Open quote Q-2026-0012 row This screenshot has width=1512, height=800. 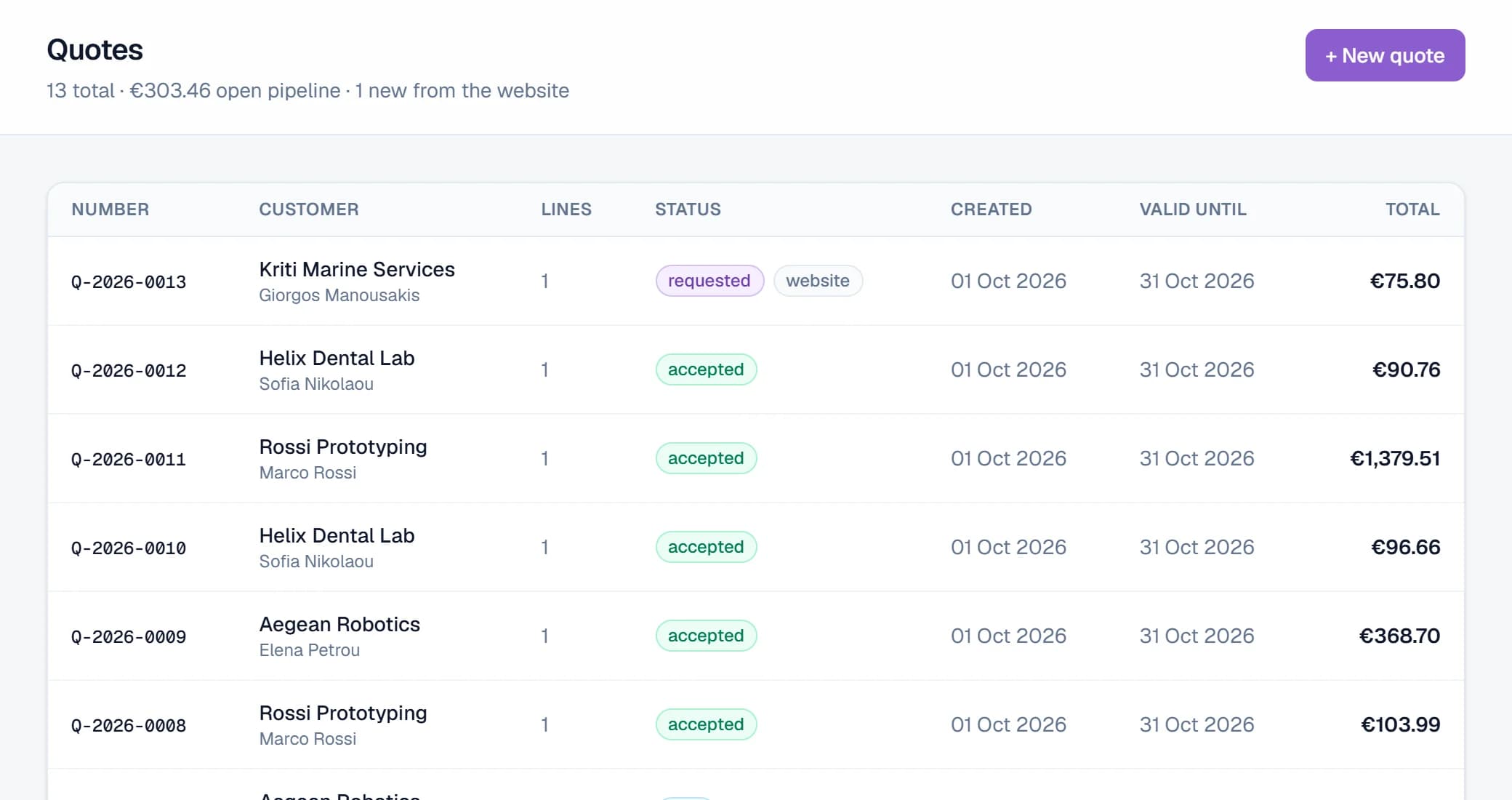click(756, 369)
